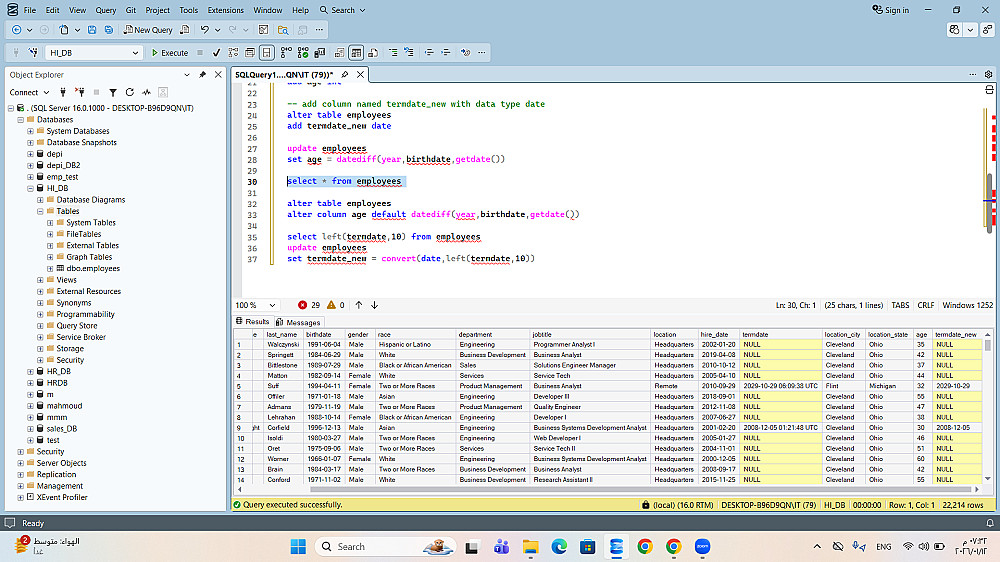Click the Object Explorer filter icon
The width and height of the screenshot is (1000, 562).
114,92
